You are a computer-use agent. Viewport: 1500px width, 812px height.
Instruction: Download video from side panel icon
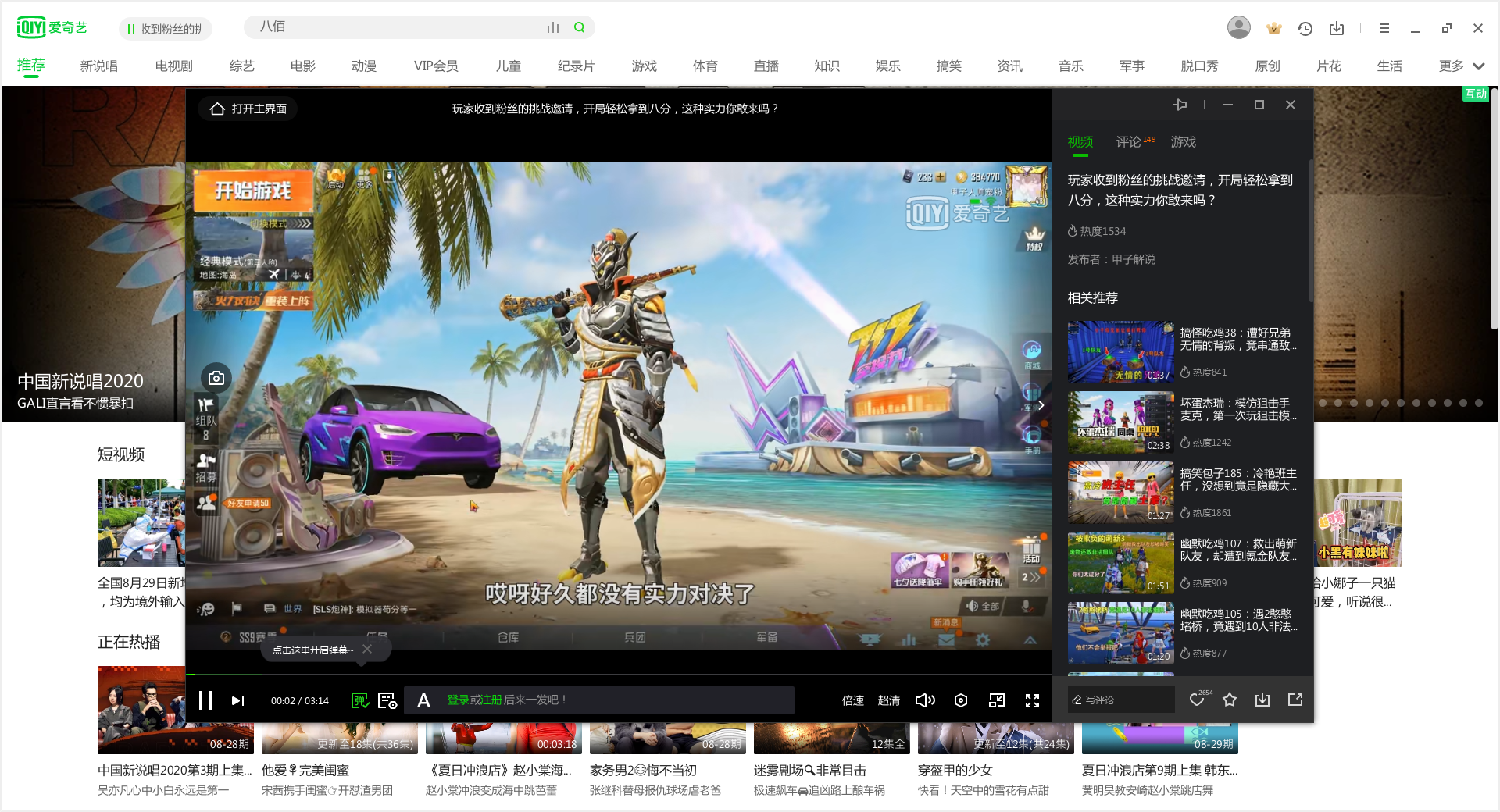click(1262, 700)
